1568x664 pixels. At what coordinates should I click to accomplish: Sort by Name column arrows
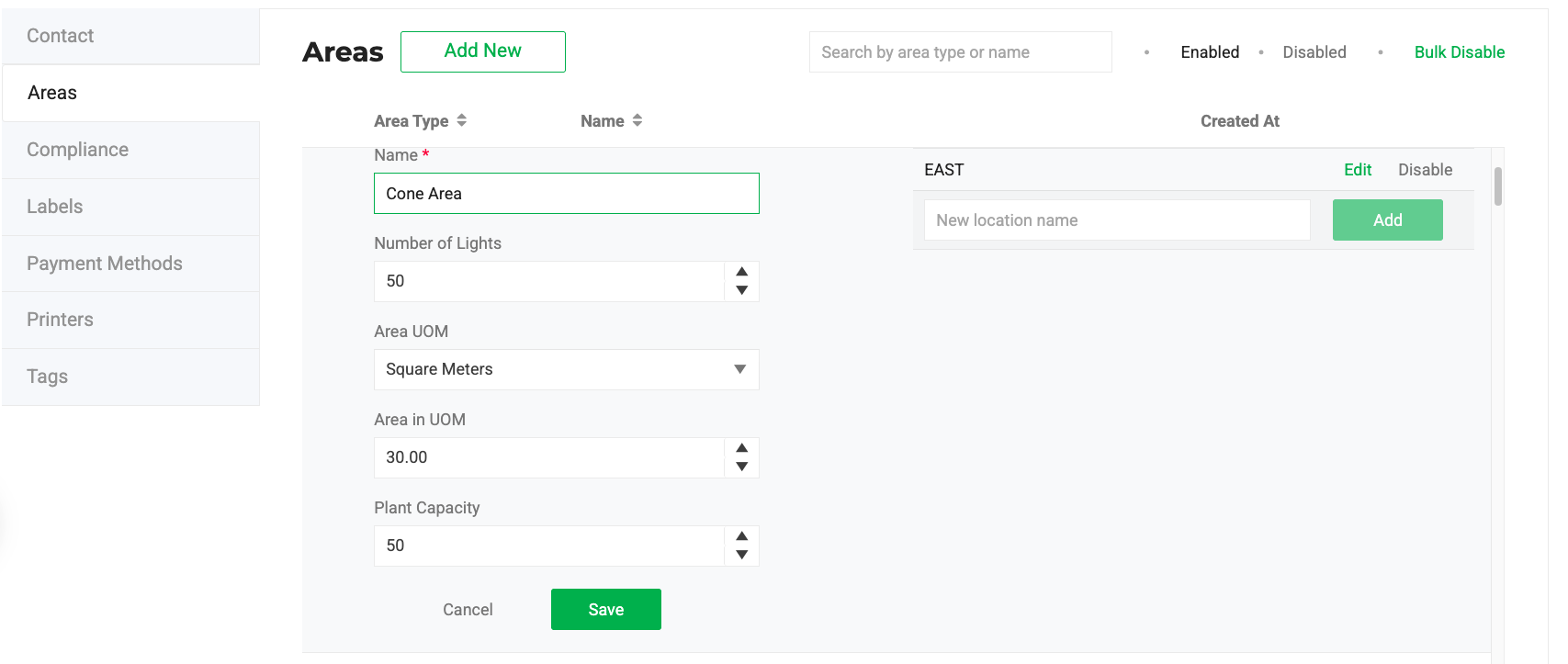[637, 120]
